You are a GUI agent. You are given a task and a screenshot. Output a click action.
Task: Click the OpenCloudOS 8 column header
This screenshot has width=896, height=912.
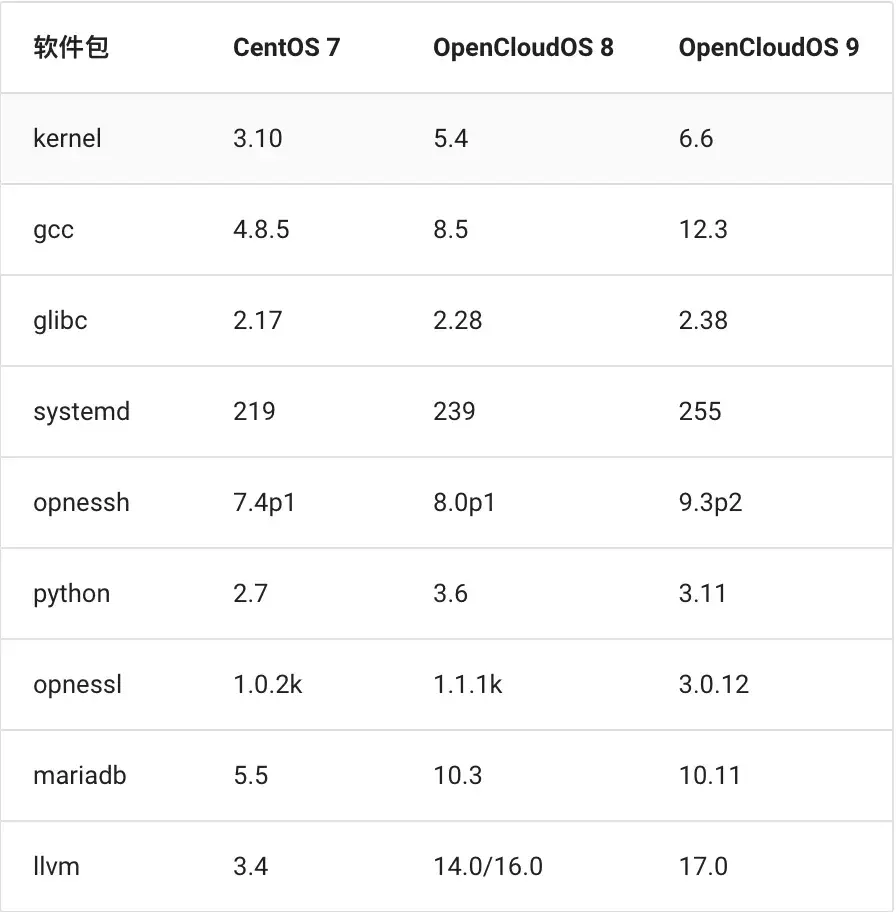point(523,48)
